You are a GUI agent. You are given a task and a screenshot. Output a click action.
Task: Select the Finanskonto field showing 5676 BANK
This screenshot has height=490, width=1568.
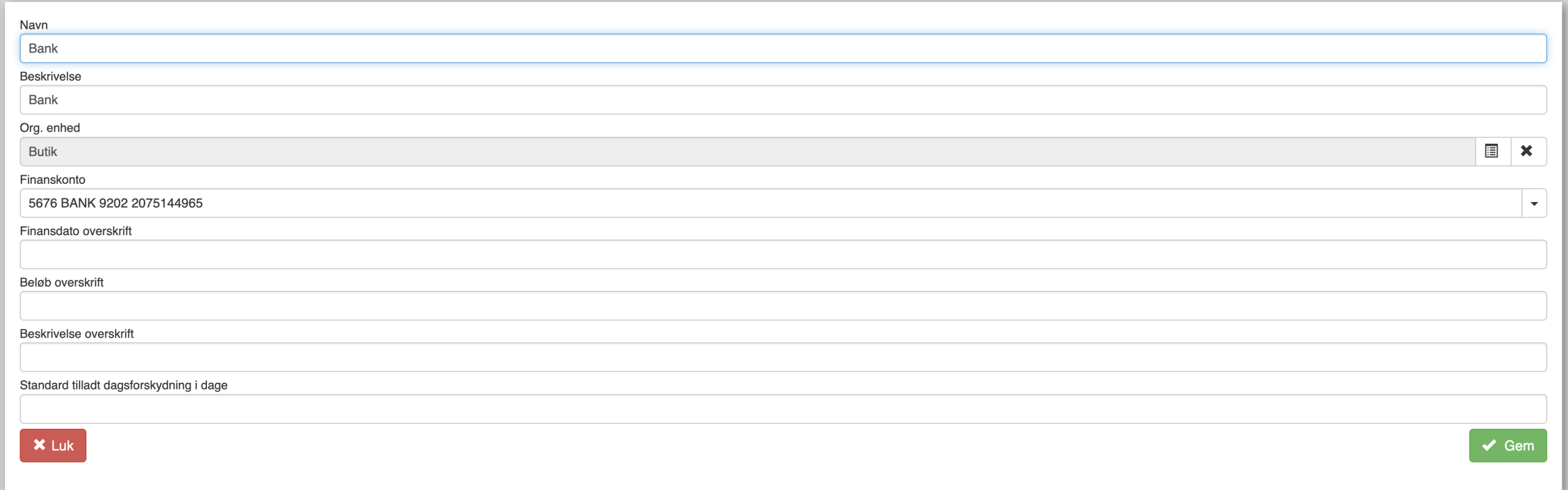[x=771, y=203]
